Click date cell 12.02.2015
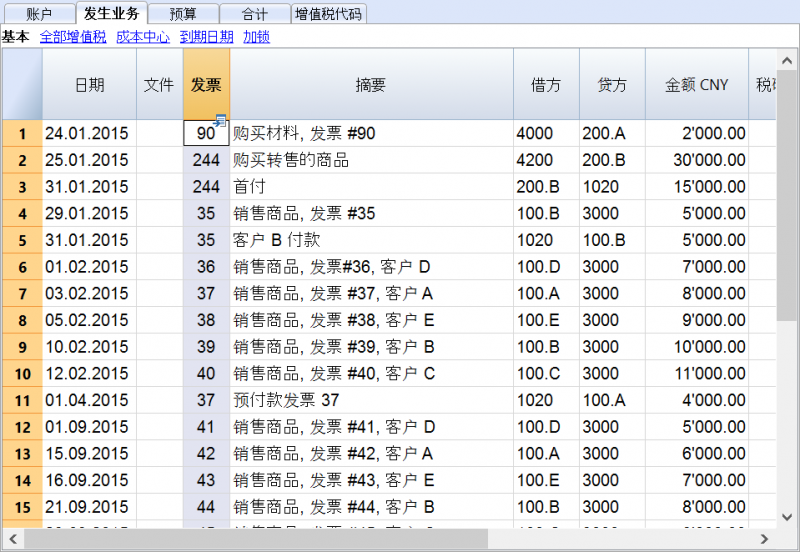The image size is (800, 552). click(89, 373)
